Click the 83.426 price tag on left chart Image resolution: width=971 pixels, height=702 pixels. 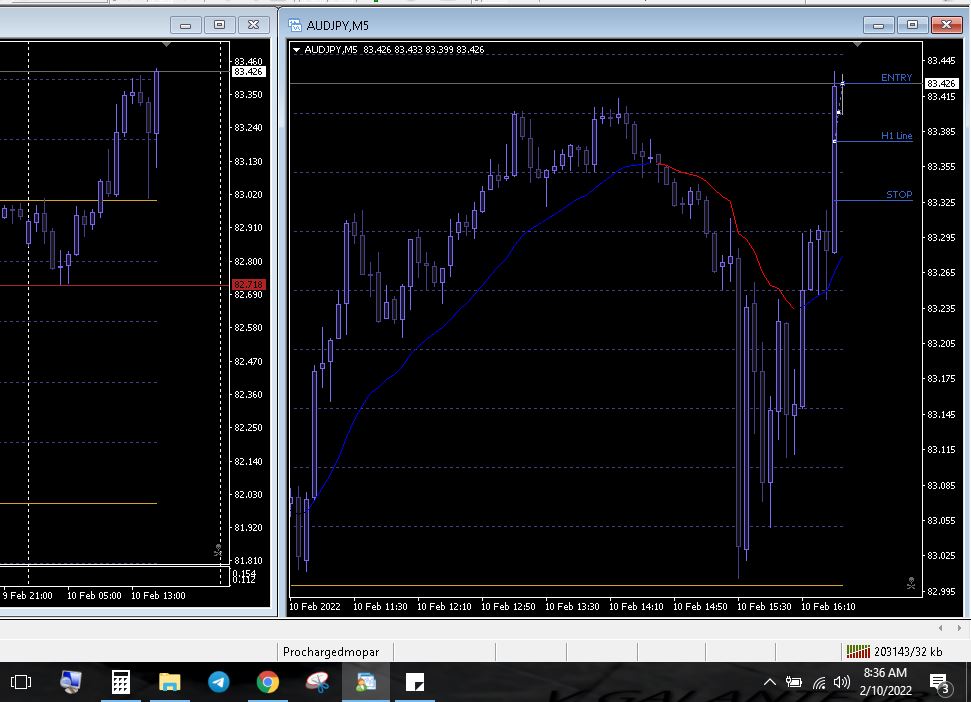tap(248, 72)
